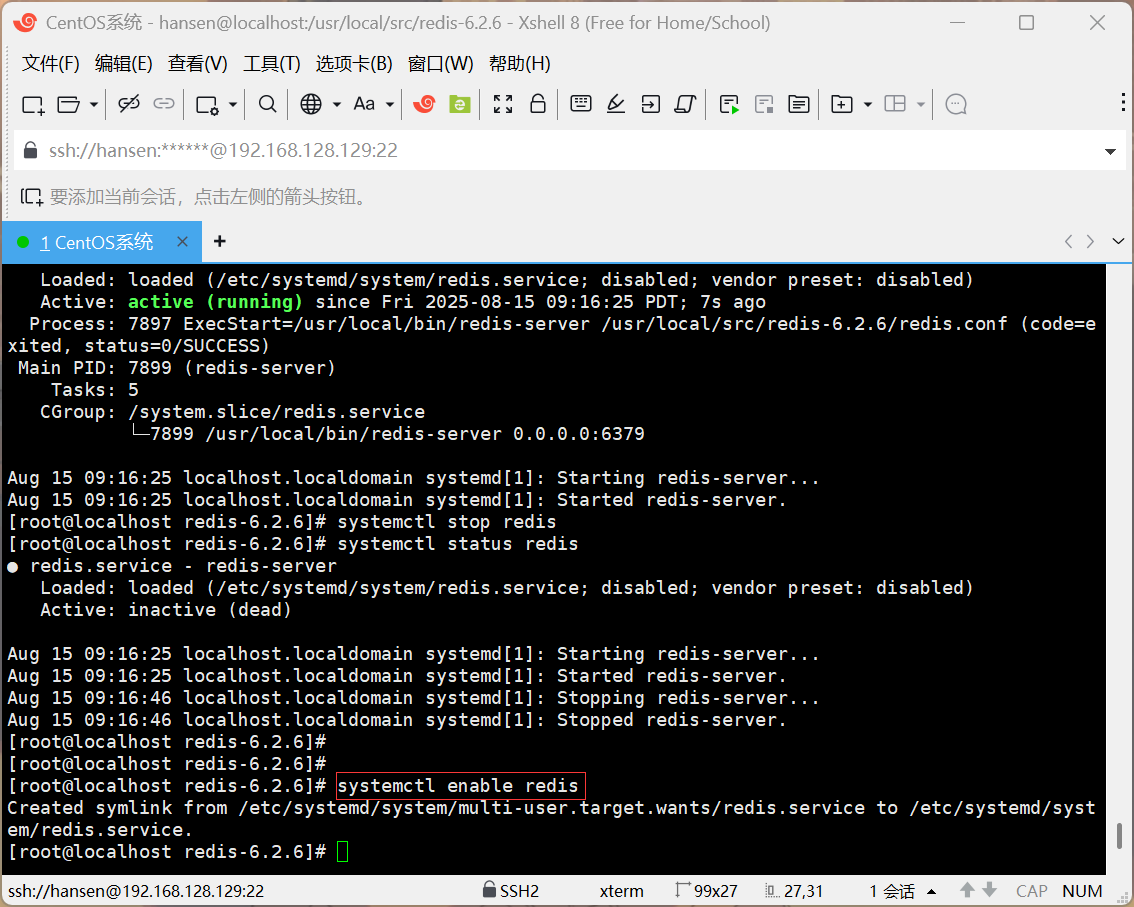The image size is (1134, 907).
Task: Click the Disconnect session icon
Action: pyautogui.click(x=129, y=104)
